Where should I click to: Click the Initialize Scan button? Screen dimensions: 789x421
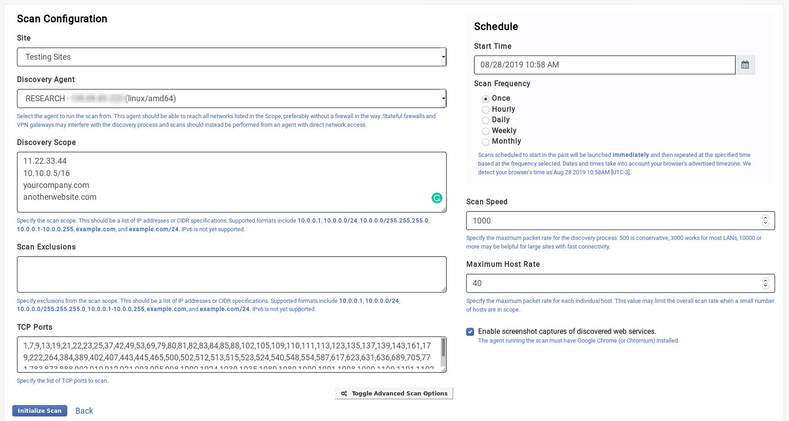[40, 410]
